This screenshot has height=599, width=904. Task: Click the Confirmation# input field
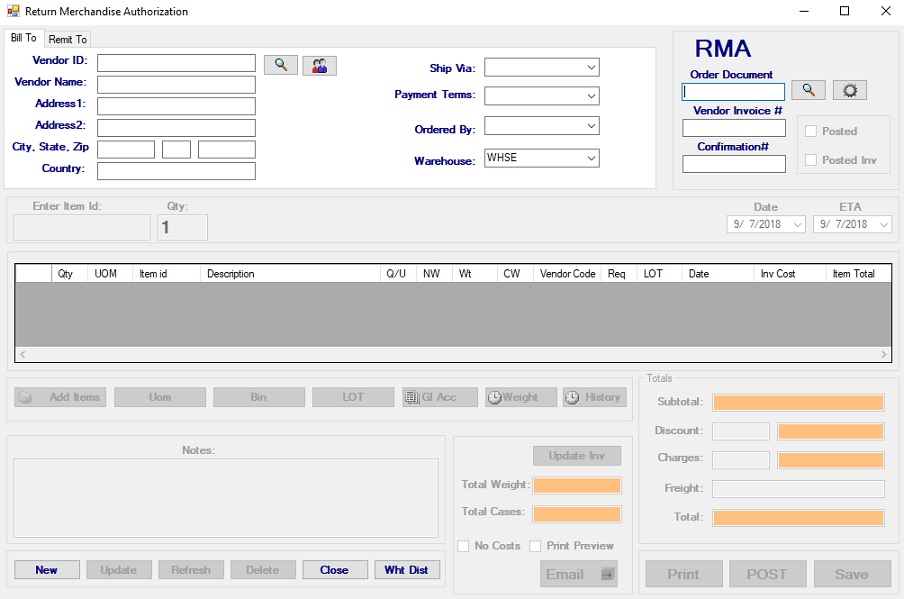click(734, 164)
